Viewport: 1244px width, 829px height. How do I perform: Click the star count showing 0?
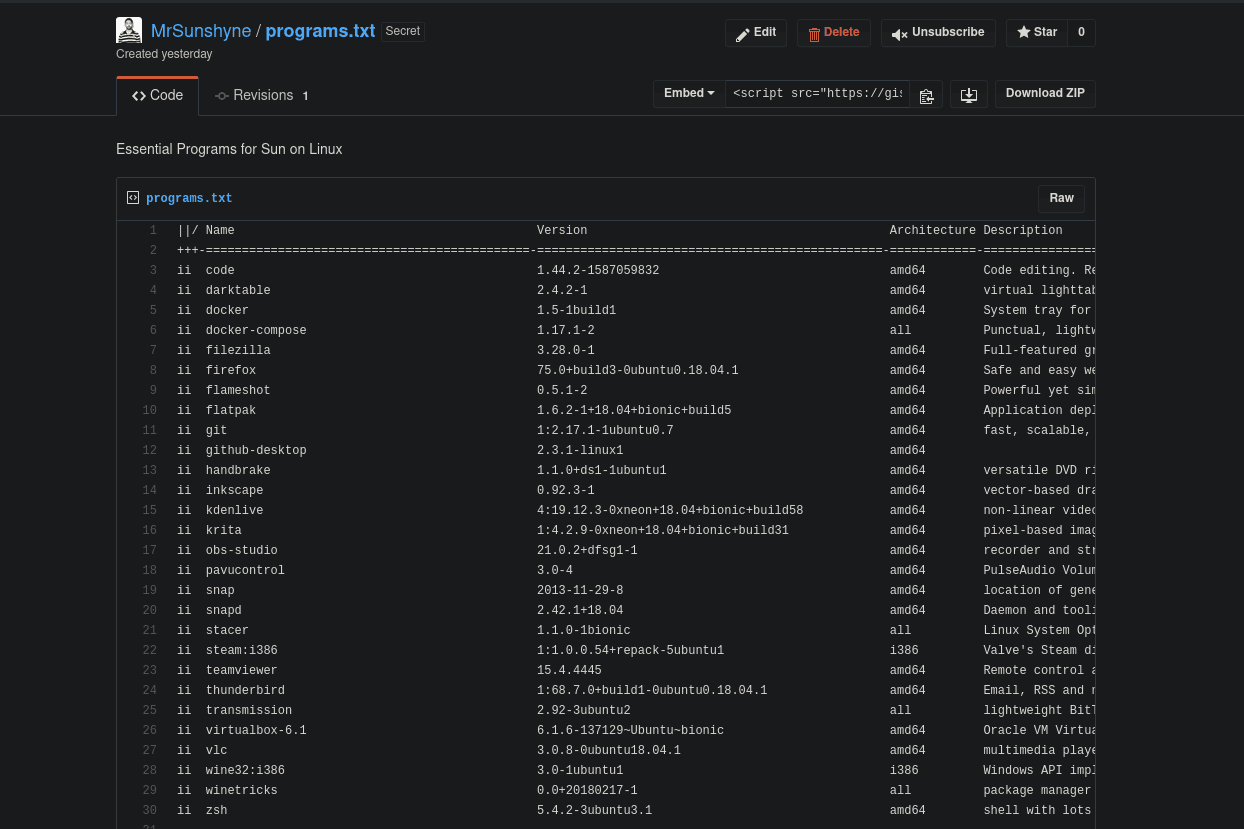1080,33
